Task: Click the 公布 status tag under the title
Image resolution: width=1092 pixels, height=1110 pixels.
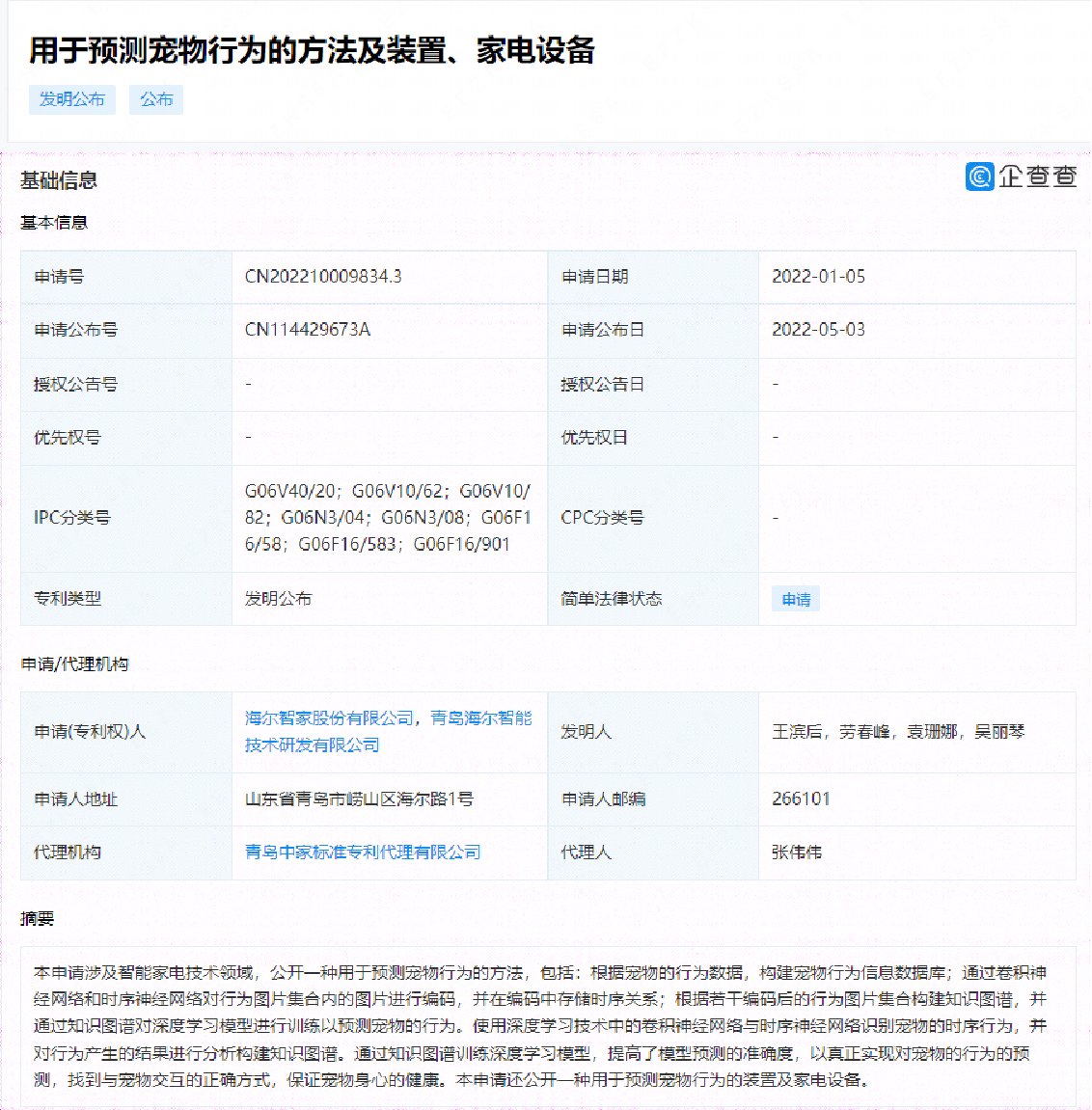Action: click(156, 99)
